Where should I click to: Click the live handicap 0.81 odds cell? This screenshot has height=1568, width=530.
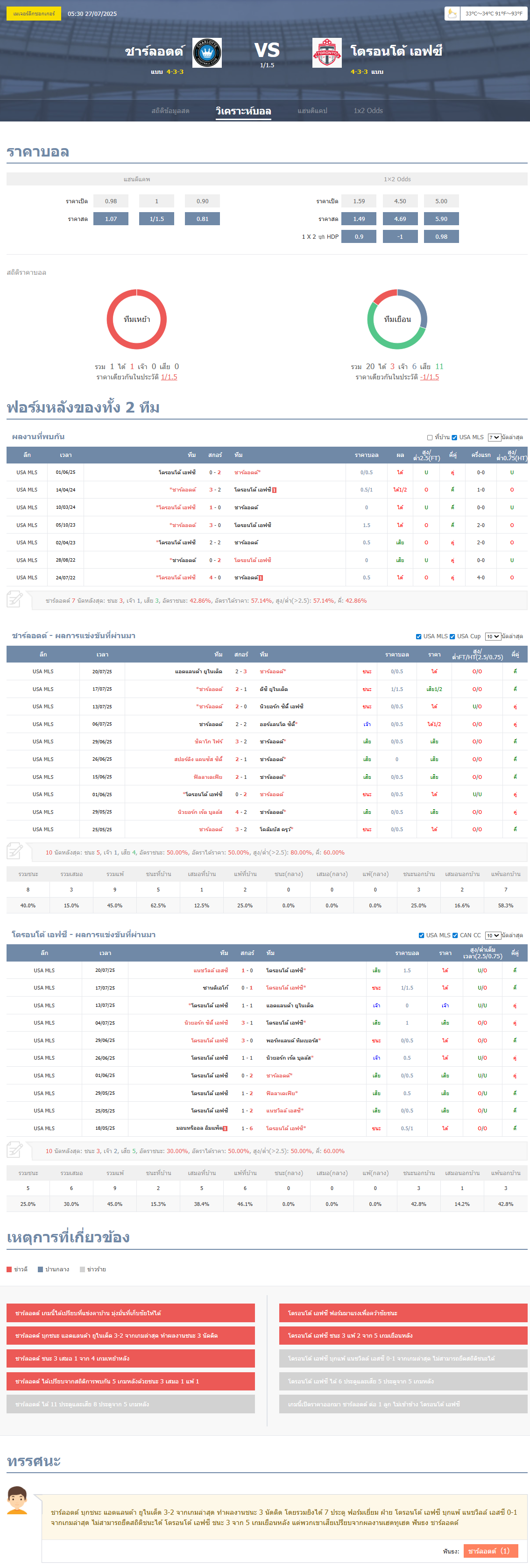click(x=202, y=219)
